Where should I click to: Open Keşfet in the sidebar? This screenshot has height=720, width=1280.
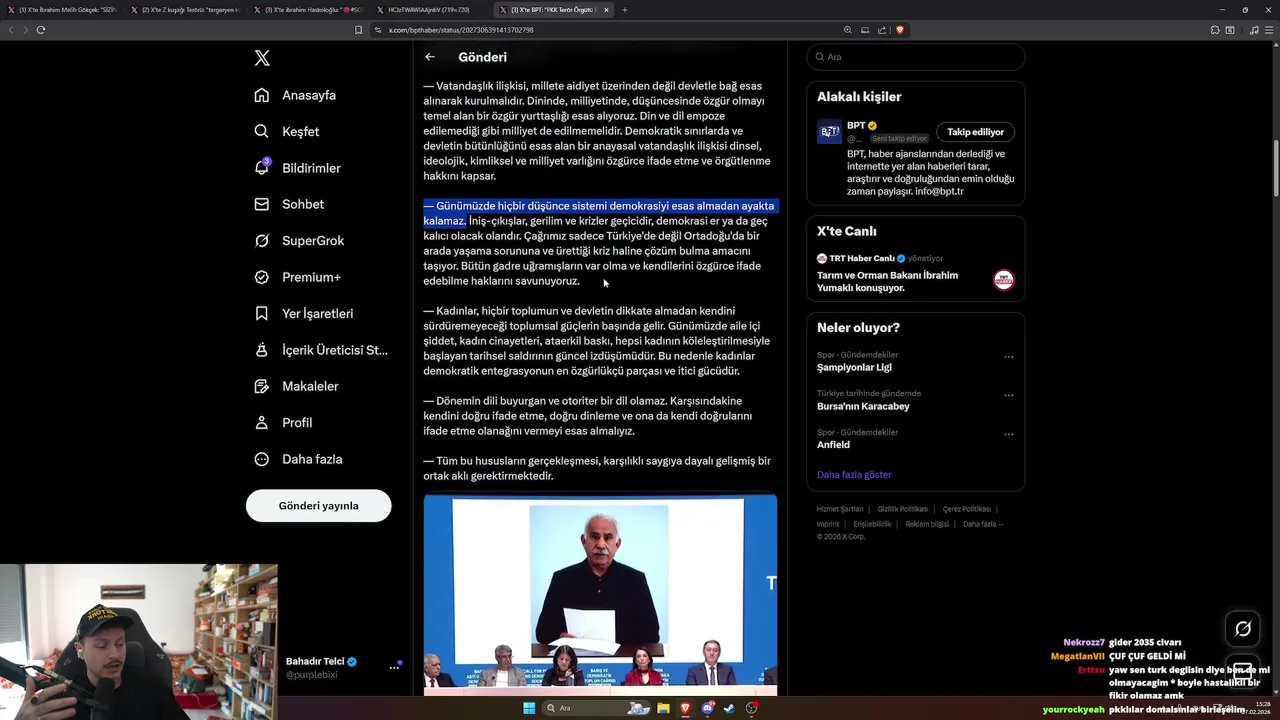pyautogui.click(x=287, y=131)
